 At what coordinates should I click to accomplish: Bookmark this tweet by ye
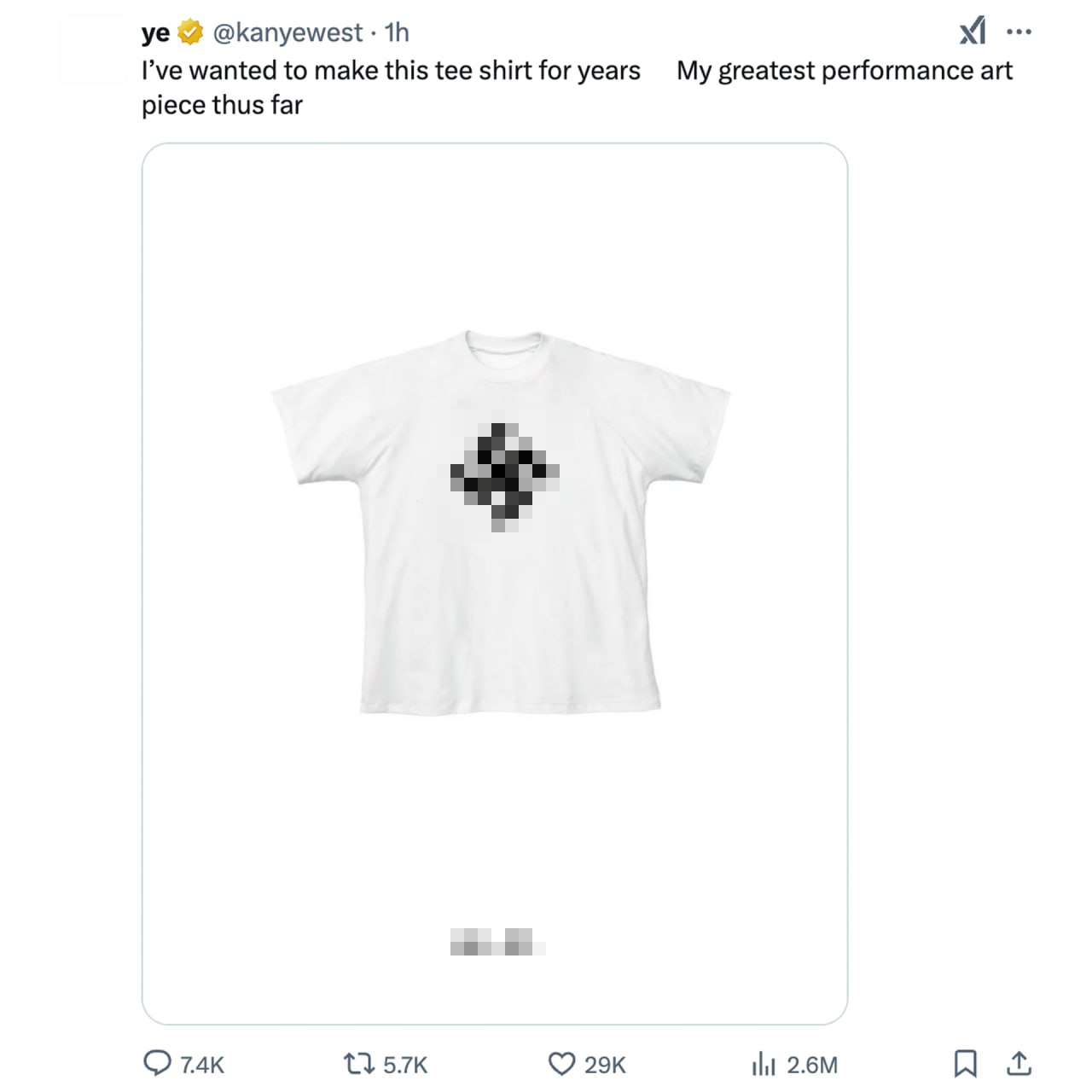pyautogui.click(x=965, y=1063)
